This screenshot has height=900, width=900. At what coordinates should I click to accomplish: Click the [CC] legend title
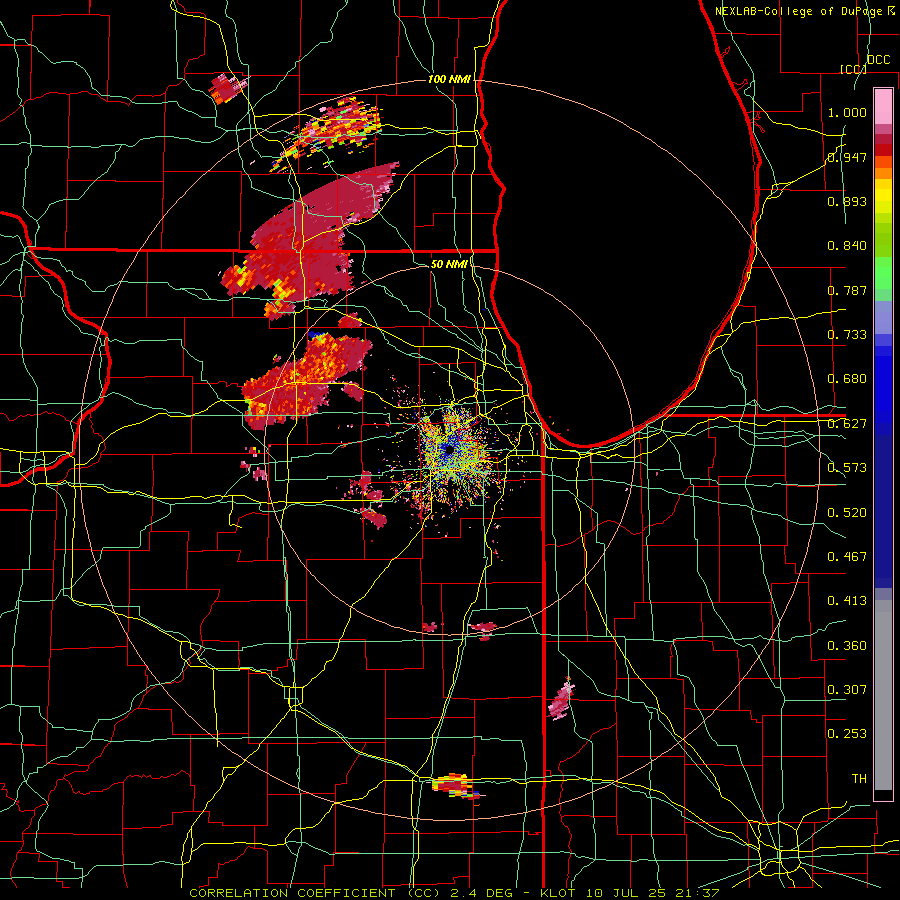(853, 69)
